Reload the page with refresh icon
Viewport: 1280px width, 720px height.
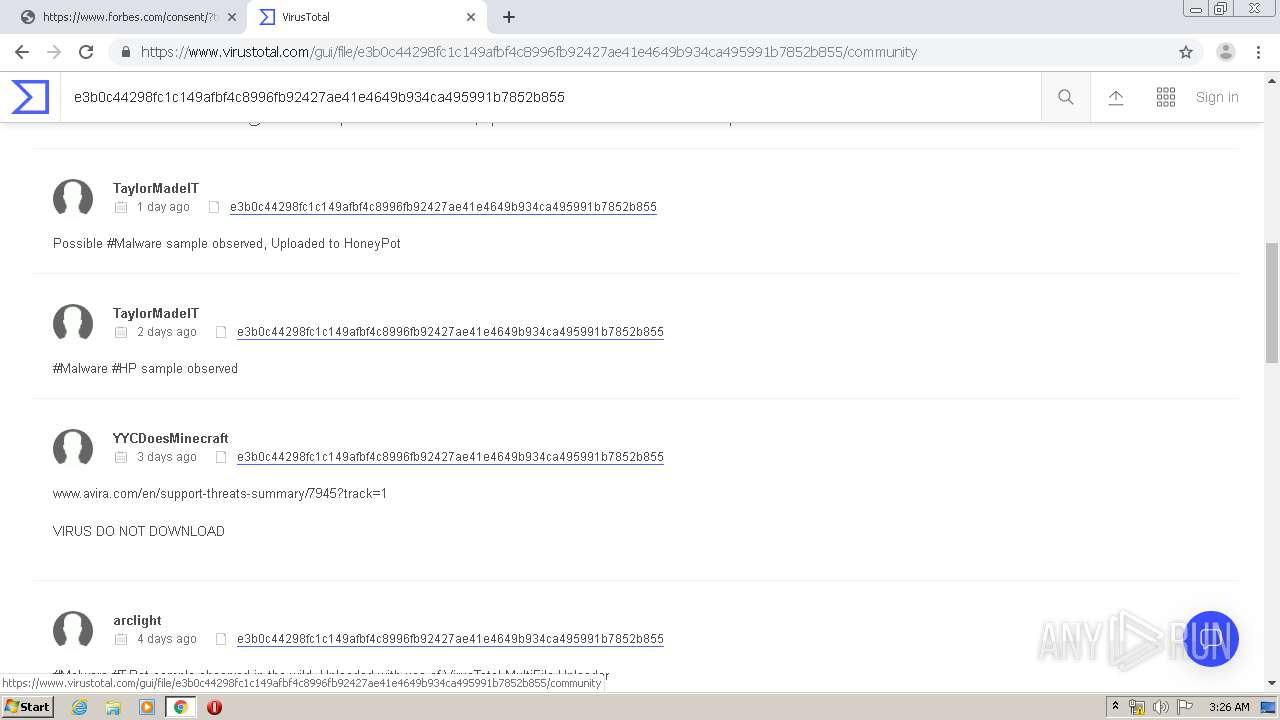click(86, 52)
